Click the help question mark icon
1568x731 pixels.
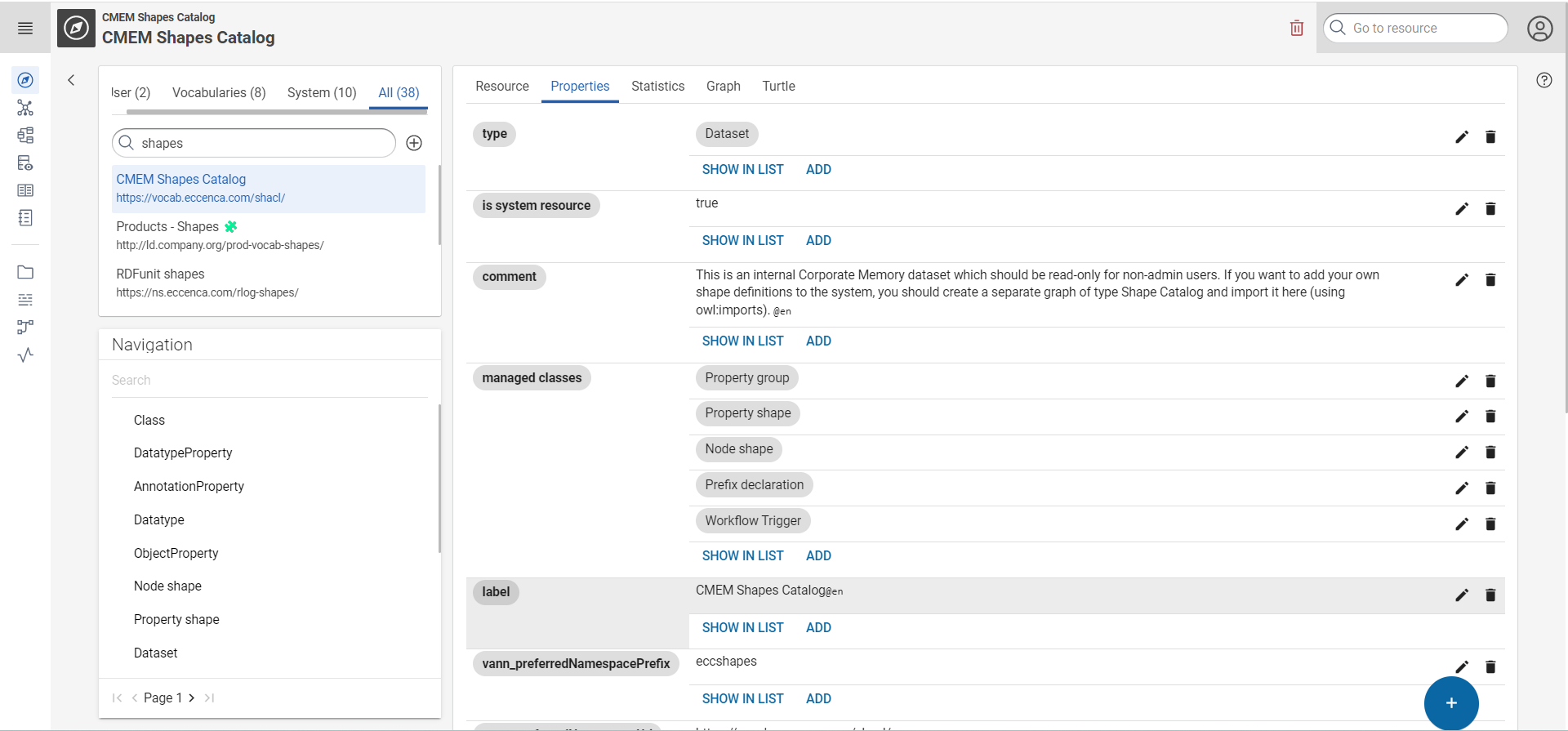1543,80
